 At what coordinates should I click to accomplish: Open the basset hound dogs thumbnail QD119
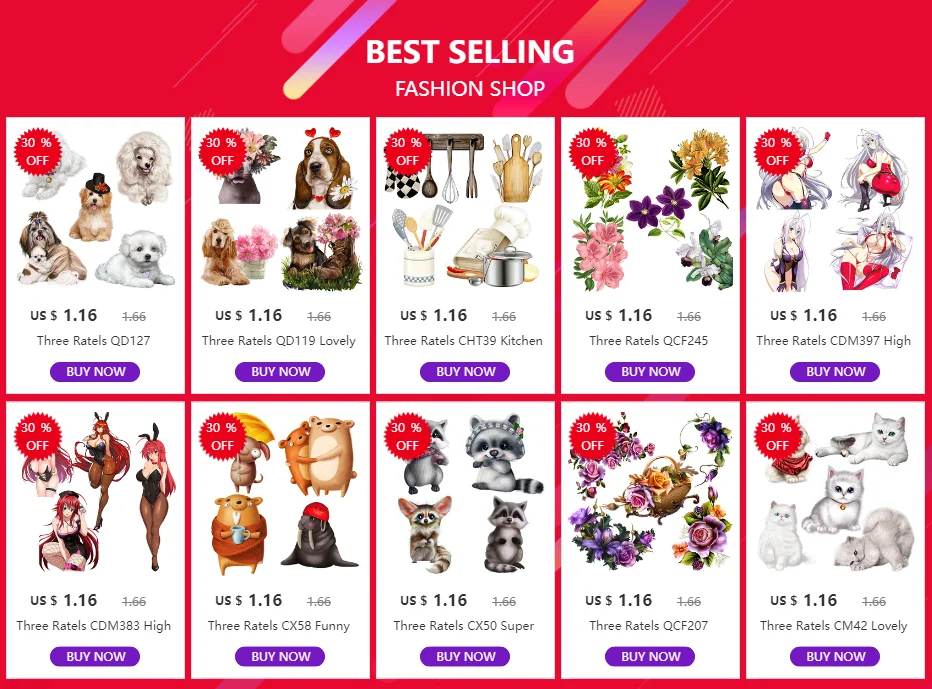point(281,209)
